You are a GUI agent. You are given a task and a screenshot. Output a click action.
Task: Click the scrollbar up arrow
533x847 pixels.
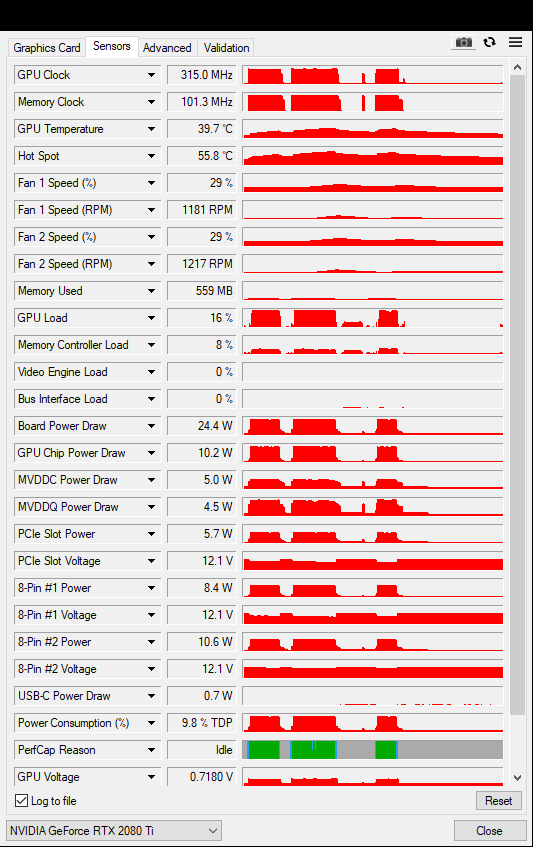coord(517,68)
